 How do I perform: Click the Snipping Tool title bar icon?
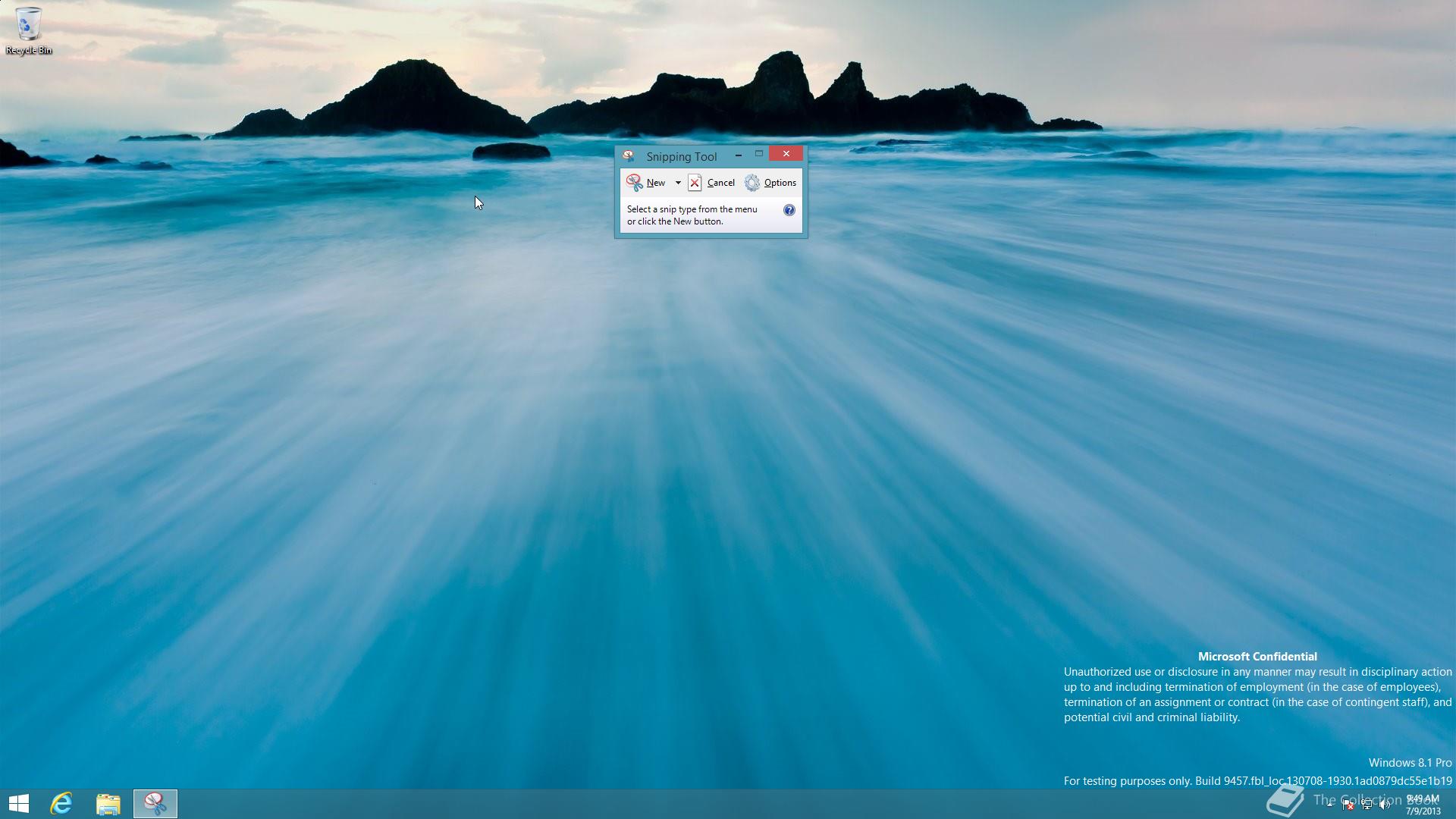coord(629,156)
